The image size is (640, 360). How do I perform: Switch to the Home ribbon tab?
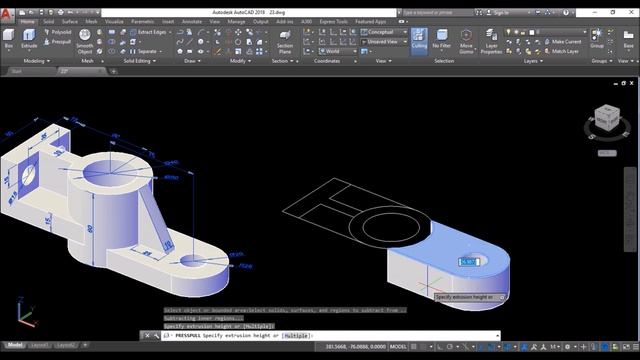[28, 22]
